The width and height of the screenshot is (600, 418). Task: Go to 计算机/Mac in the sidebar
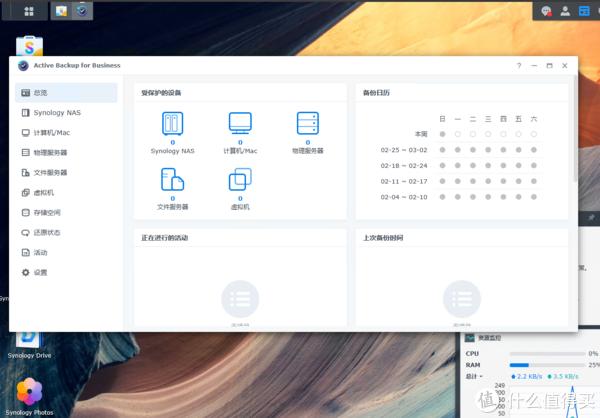66,132
